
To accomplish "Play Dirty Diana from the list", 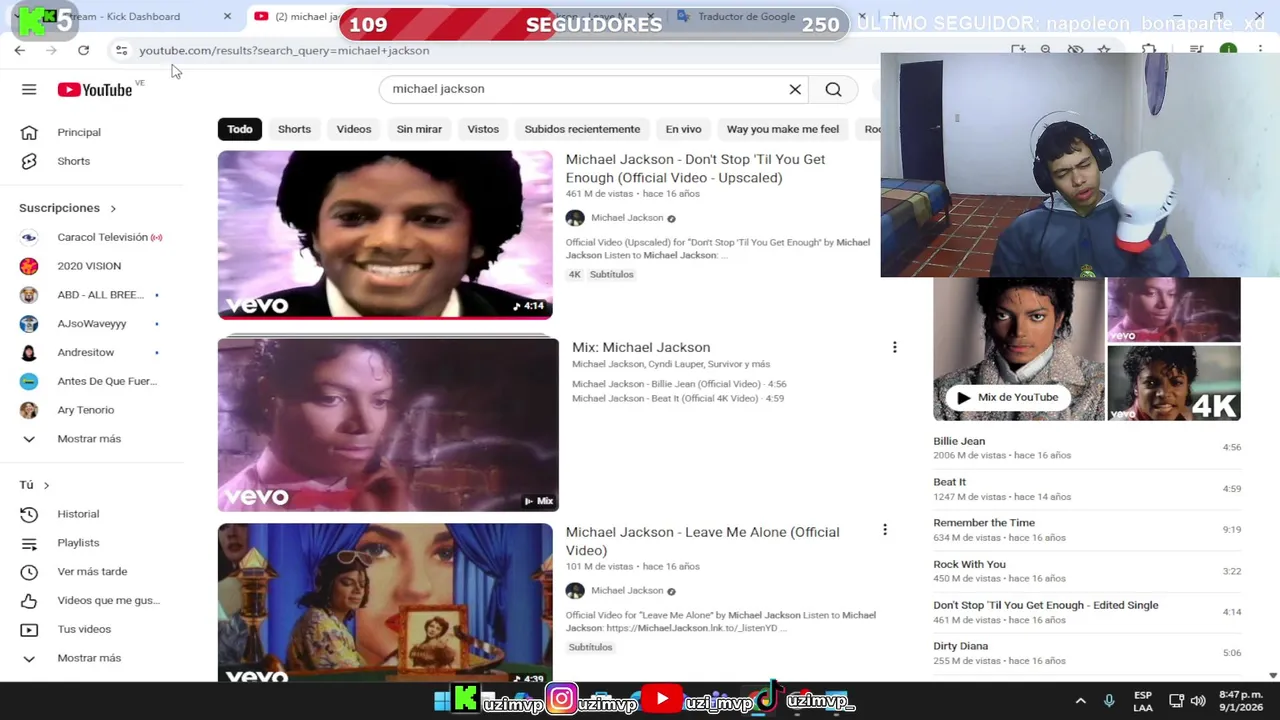I will point(1087,653).
